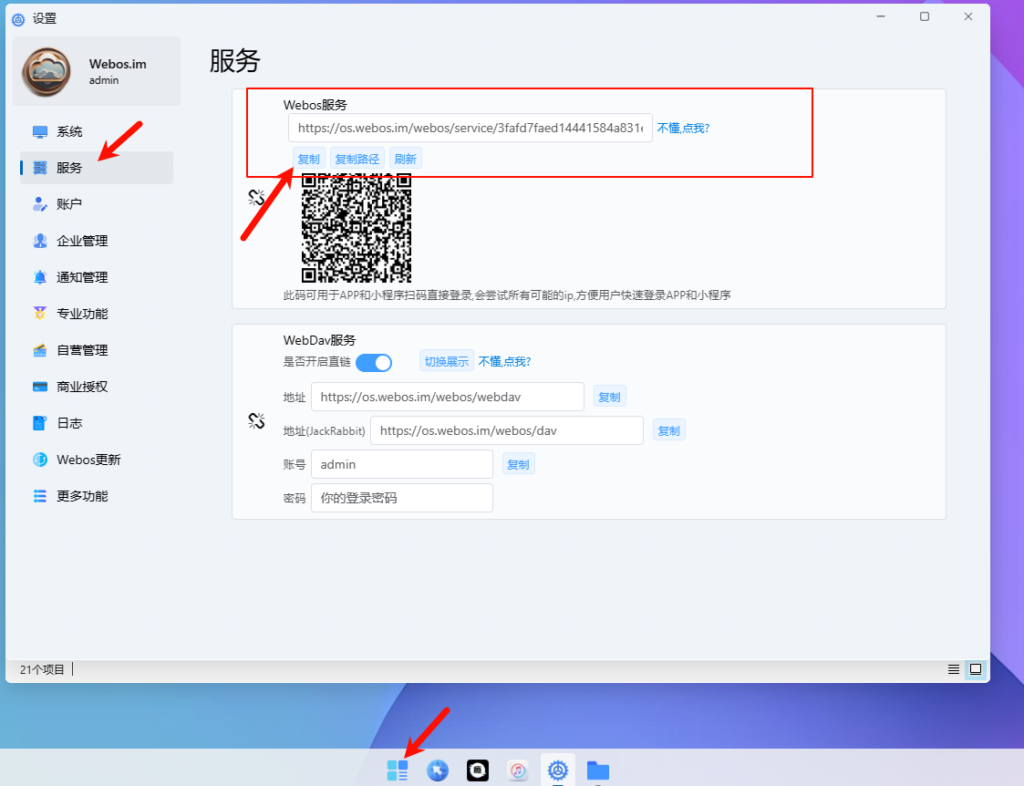Screen dimensions: 1024x786
Task: Select the grid view icon in the status bar
Action: [x=976, y=669]
